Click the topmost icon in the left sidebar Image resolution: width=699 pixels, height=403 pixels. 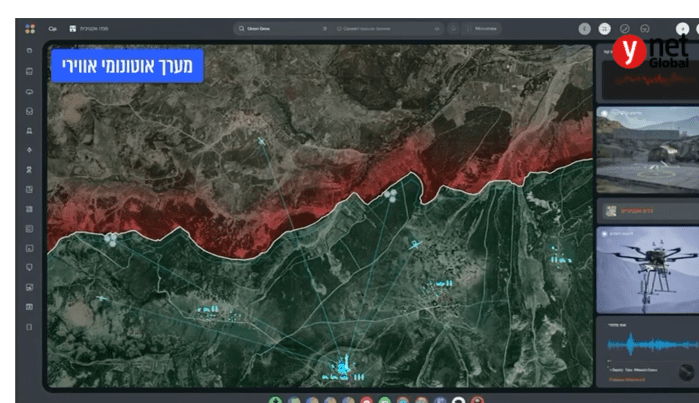click(29, 50)
